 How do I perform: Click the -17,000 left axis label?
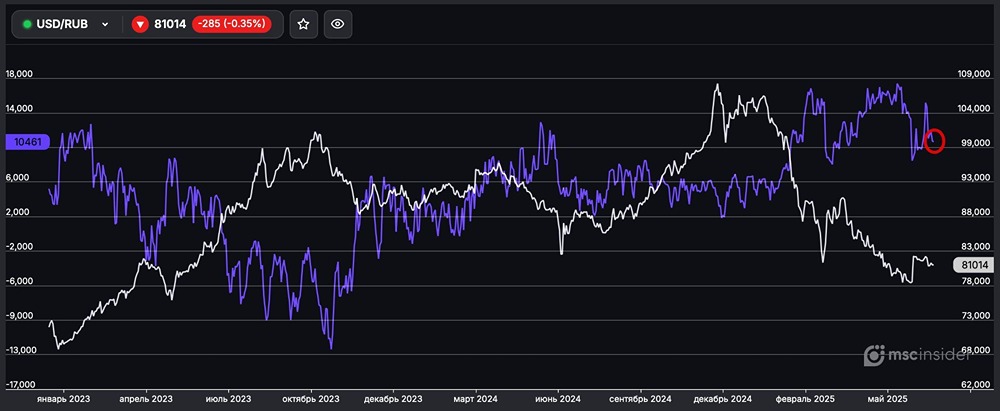(20, 385)
